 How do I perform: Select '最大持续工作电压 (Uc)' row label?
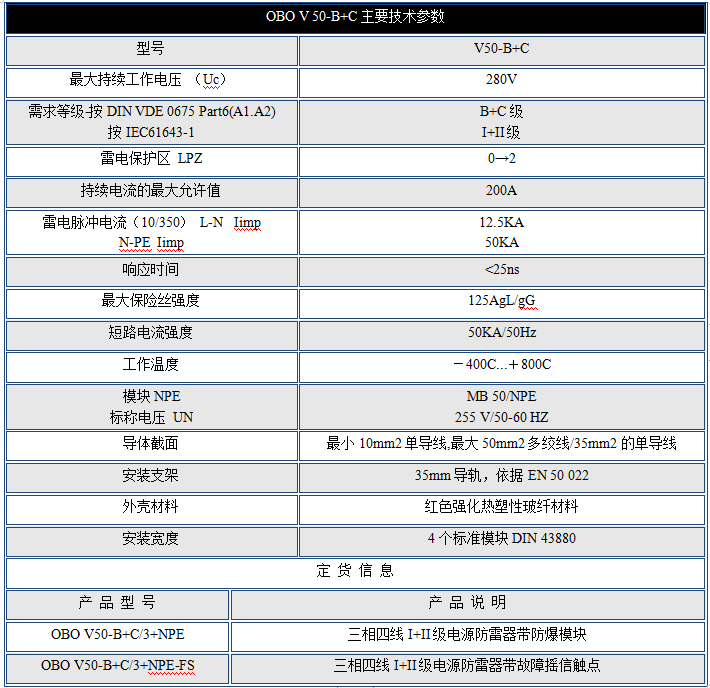147,80
